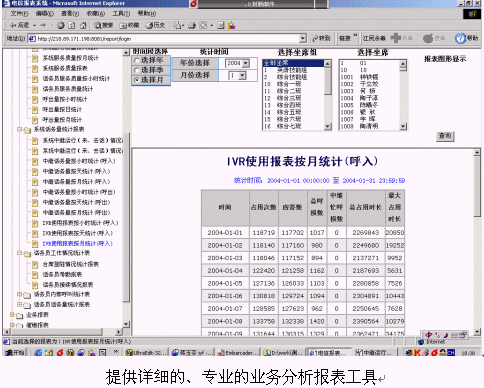Click the History toolbar icon

(x=155, y=25)
